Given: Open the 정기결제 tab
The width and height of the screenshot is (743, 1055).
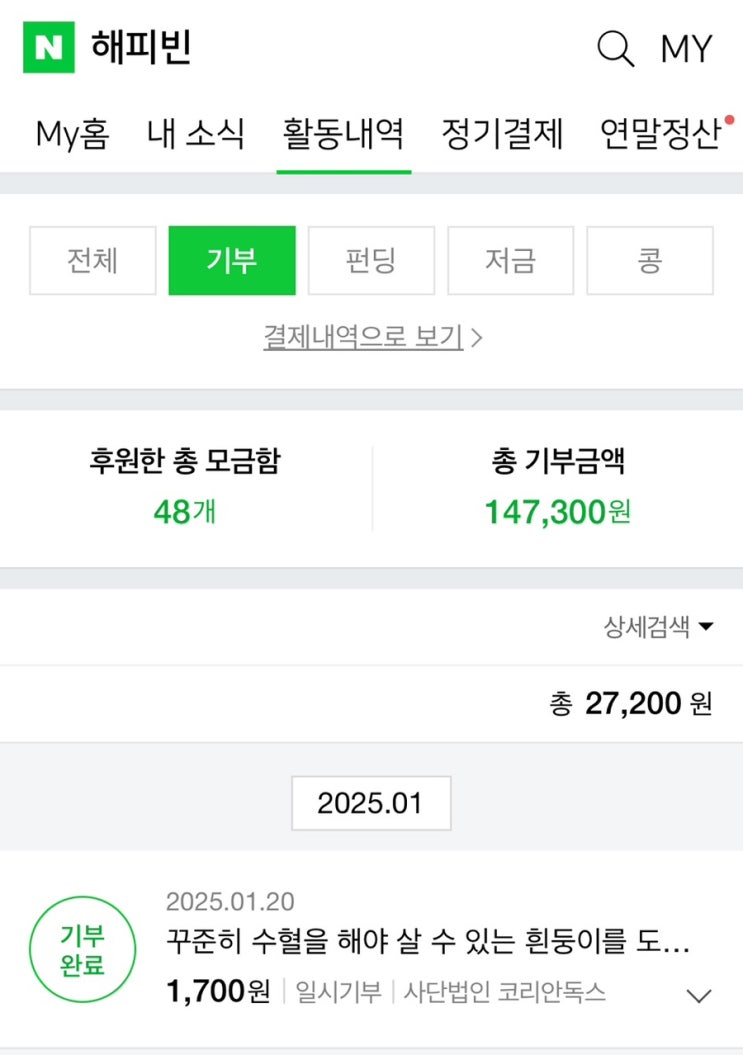Looking at the screenshot, I should (502, 134).
